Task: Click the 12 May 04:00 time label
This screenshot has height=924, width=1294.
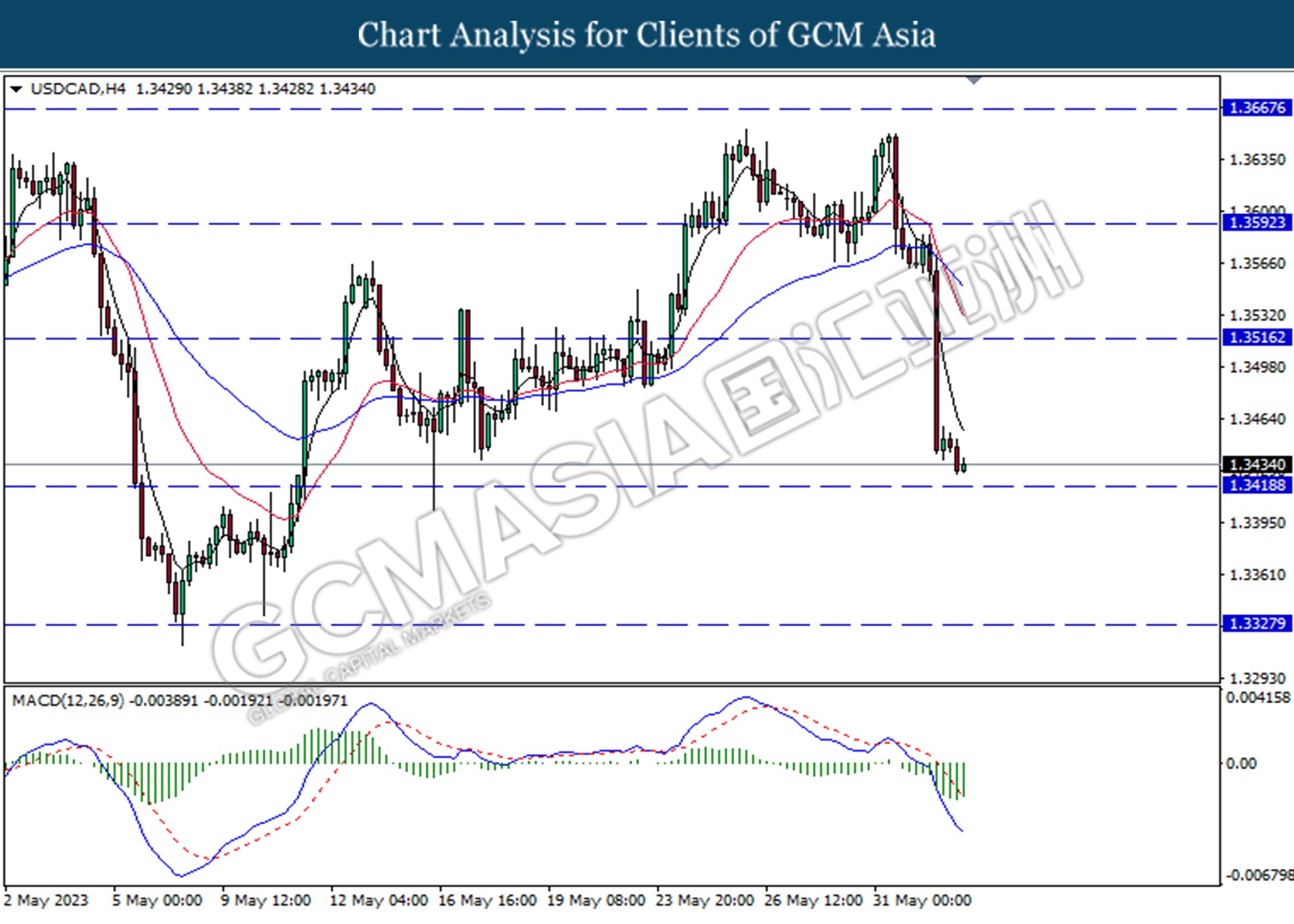Action: (x=378, y=901)
